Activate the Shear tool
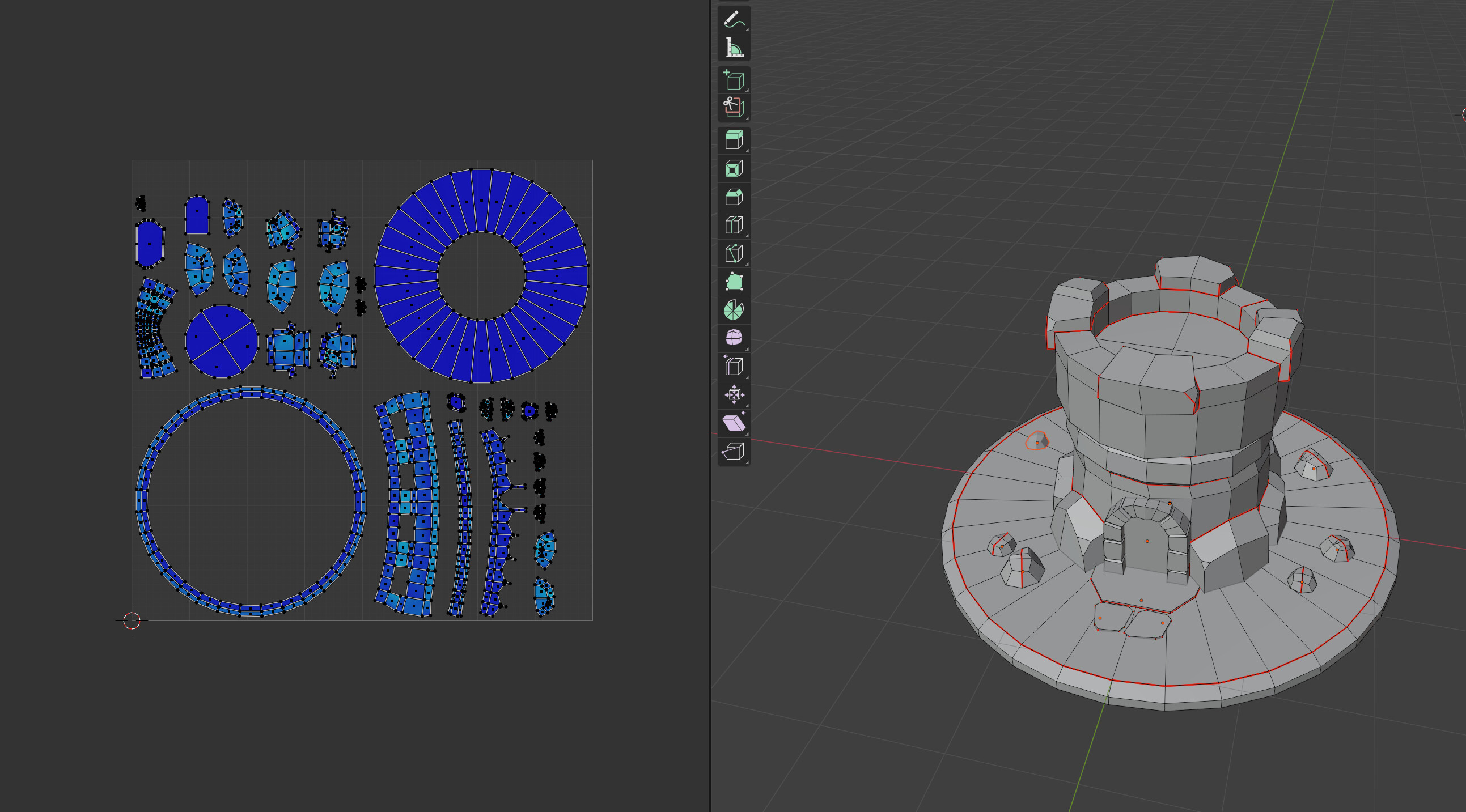The width and height of the screenshot is (1466, 812). click(x=734, y=423)
